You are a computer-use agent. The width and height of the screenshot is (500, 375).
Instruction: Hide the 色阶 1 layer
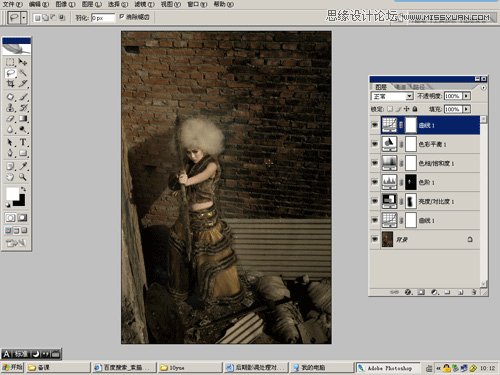tap(375, 182)
